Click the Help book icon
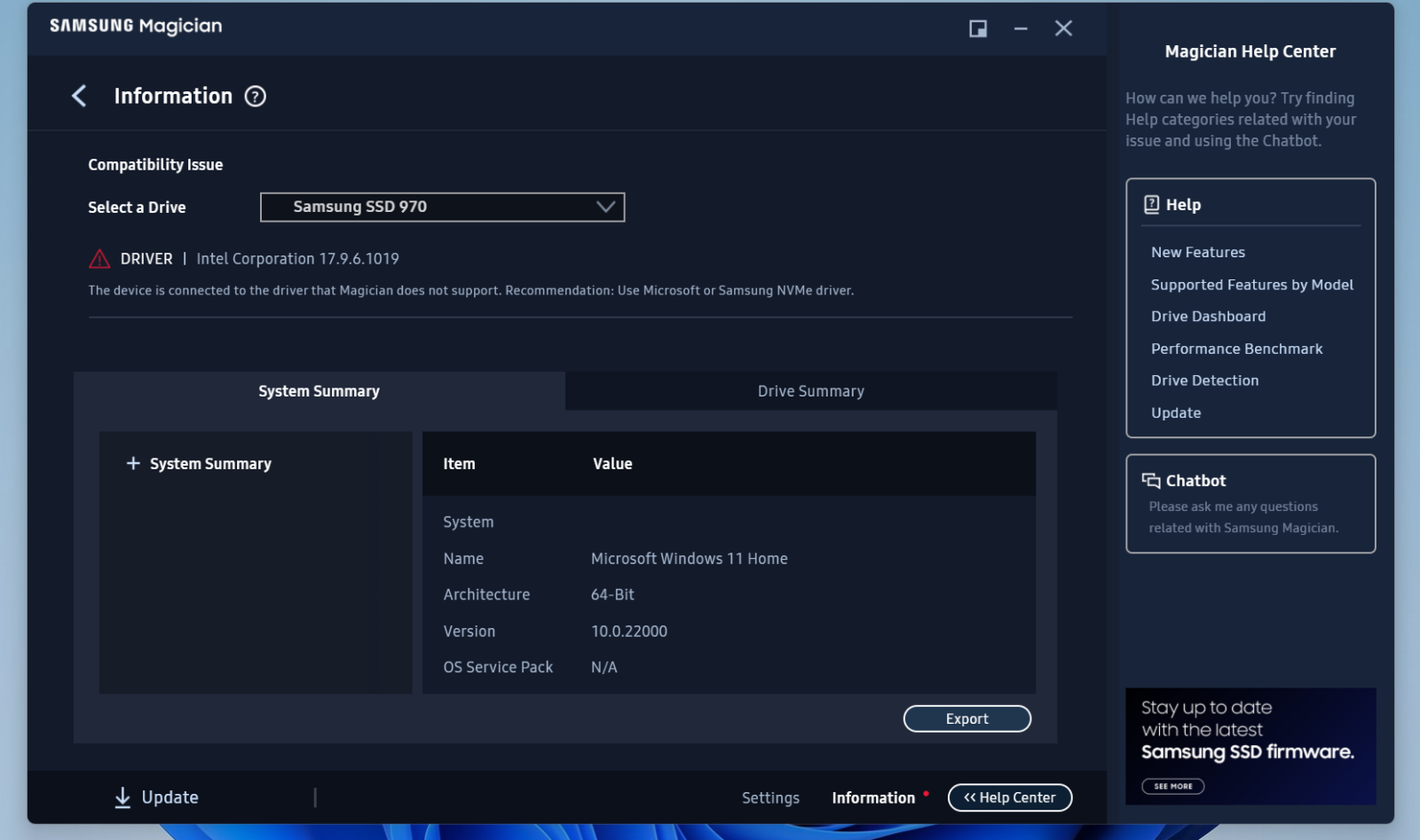This screenshot has width=1420, height=840. tap(1151, 205)
